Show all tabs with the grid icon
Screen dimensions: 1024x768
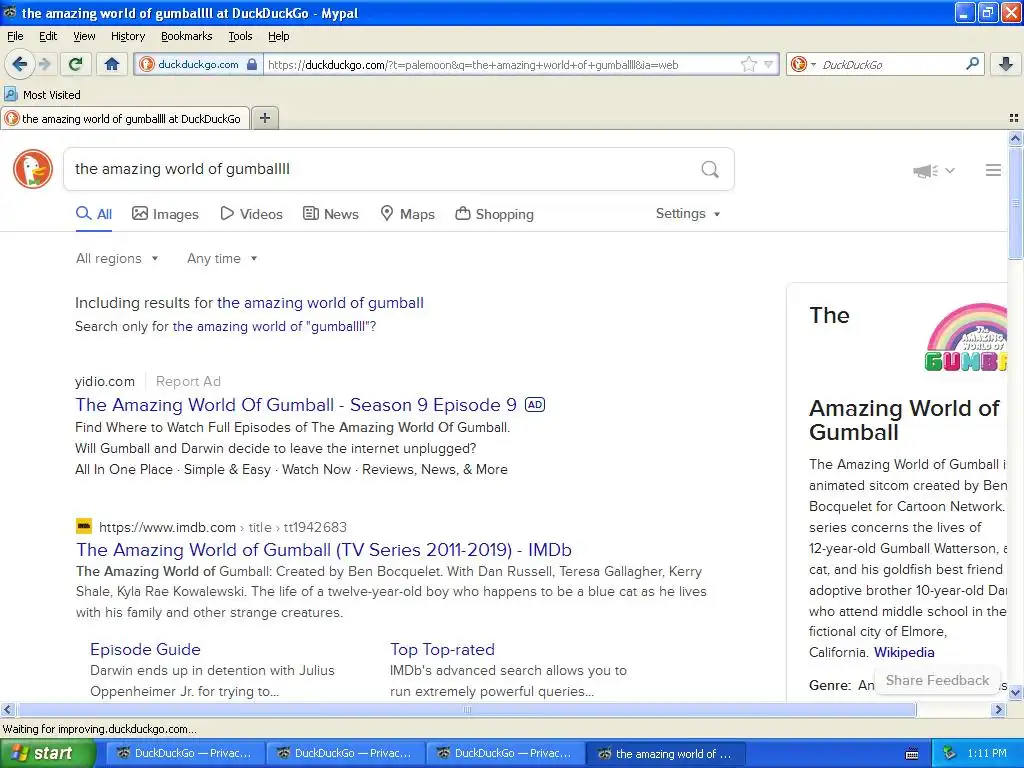click(1014, 118)
